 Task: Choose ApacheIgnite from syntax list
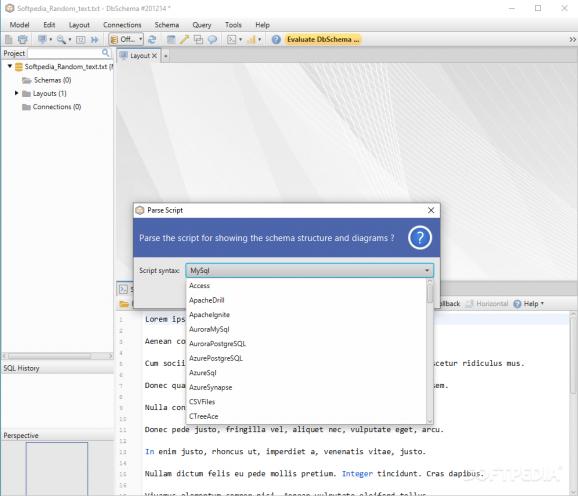pyautogui.click(x=306, y=315)
